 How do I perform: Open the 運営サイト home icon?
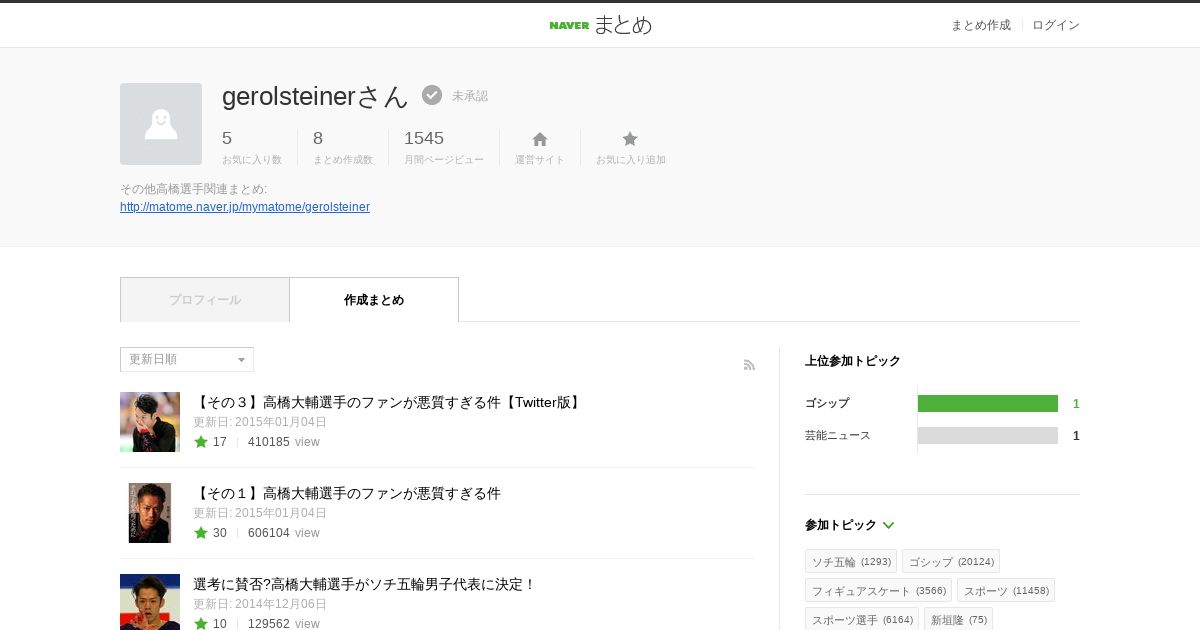540,139
